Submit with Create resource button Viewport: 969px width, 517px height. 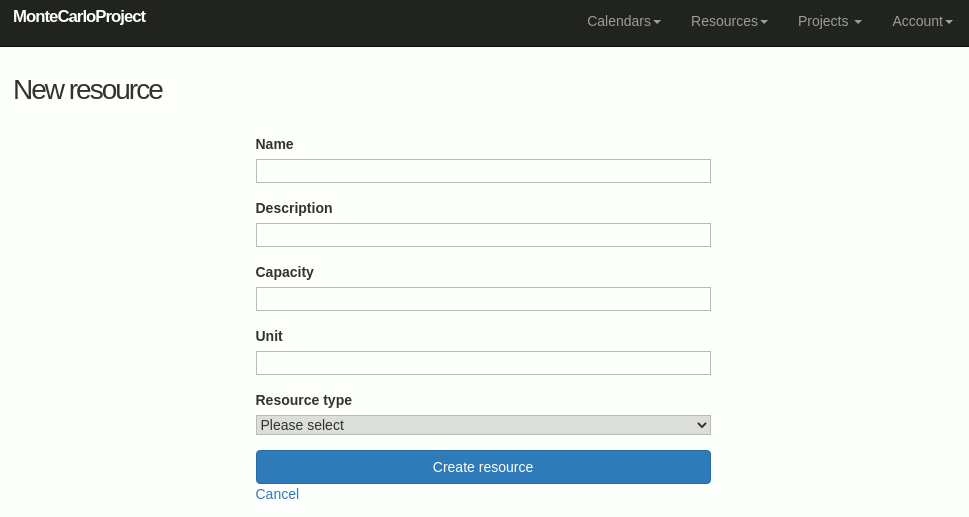[x=483, y=467]
